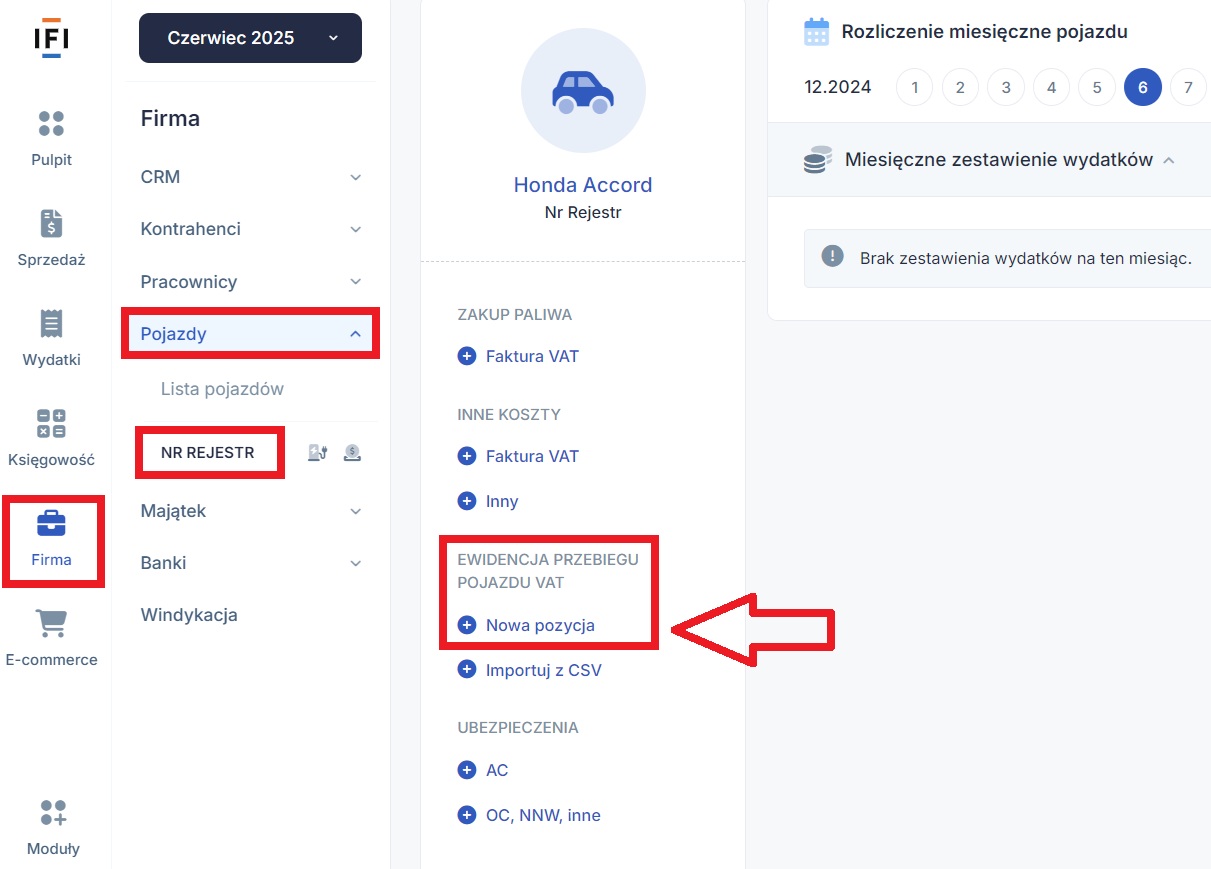Open Moduły icon in sidebar
Image resolution: width=1211 pixels, height=869 pixels.
pos(53,813)
